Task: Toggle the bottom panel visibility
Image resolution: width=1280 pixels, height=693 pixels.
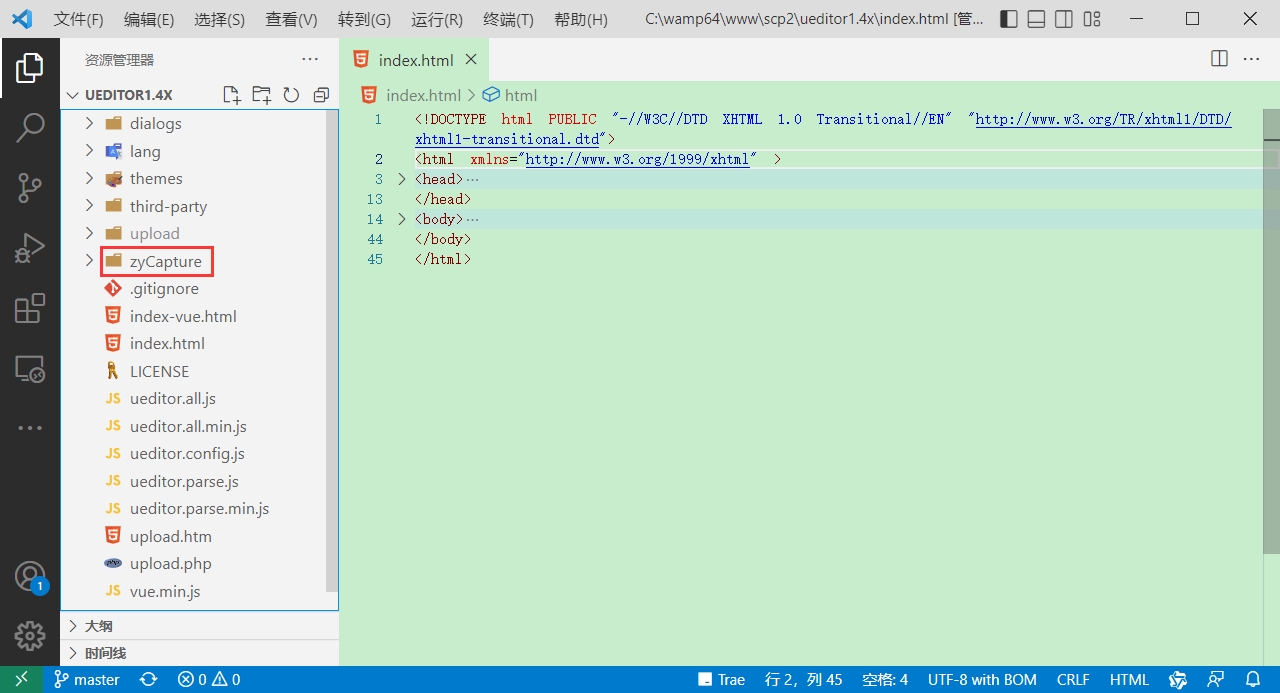Action: [x=1037, y=19]
